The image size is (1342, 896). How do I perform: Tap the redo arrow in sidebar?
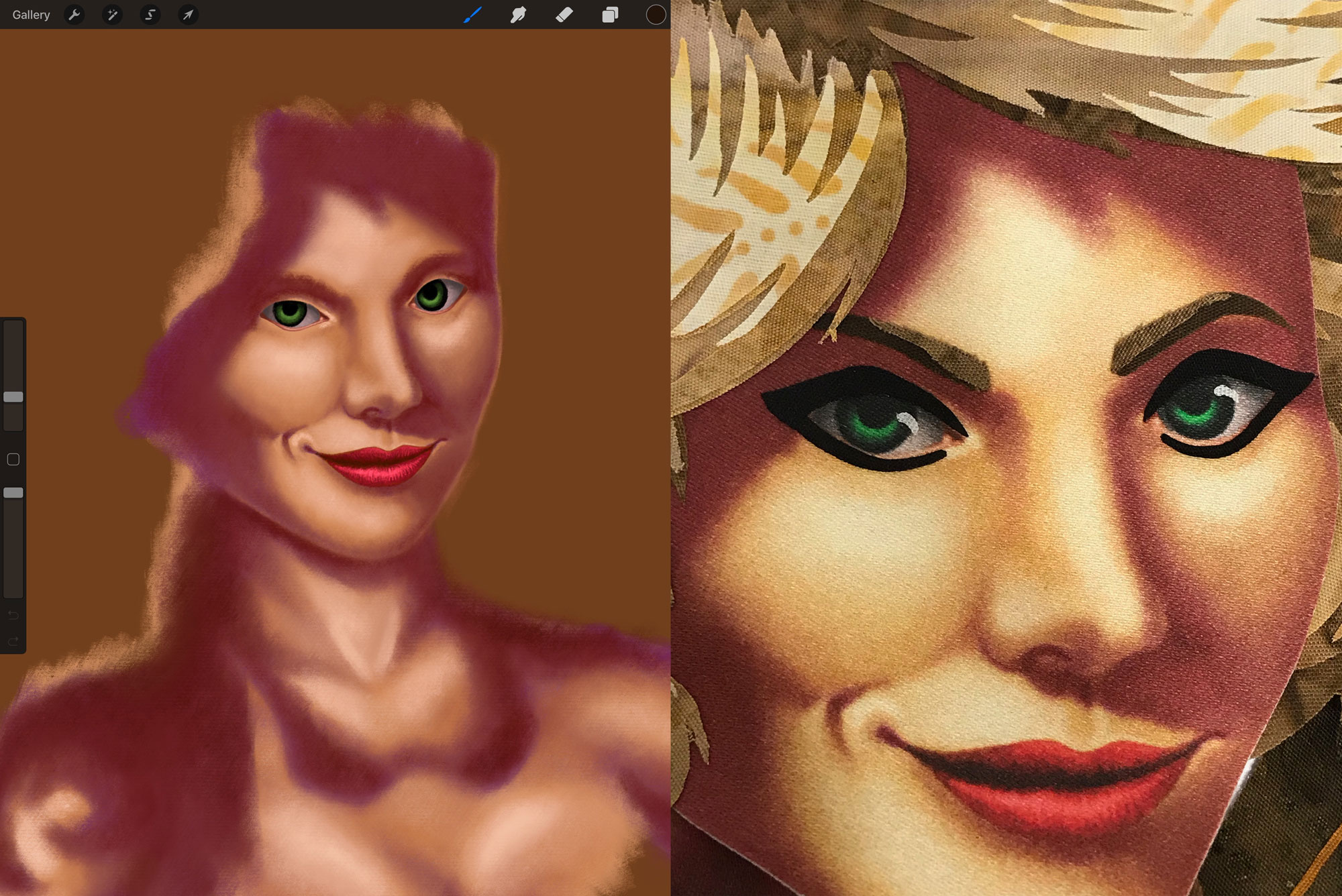pyautogui.click(x=13, y=642)
